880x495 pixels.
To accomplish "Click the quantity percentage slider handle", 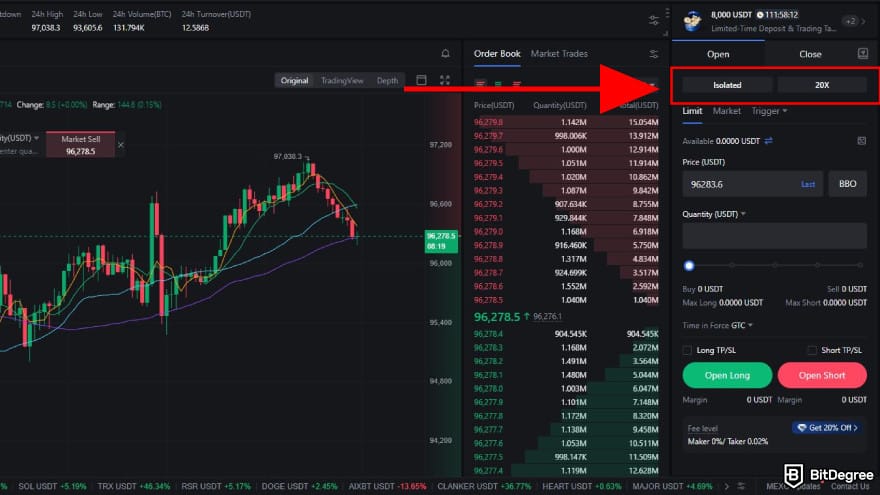I will pos(689,265).
